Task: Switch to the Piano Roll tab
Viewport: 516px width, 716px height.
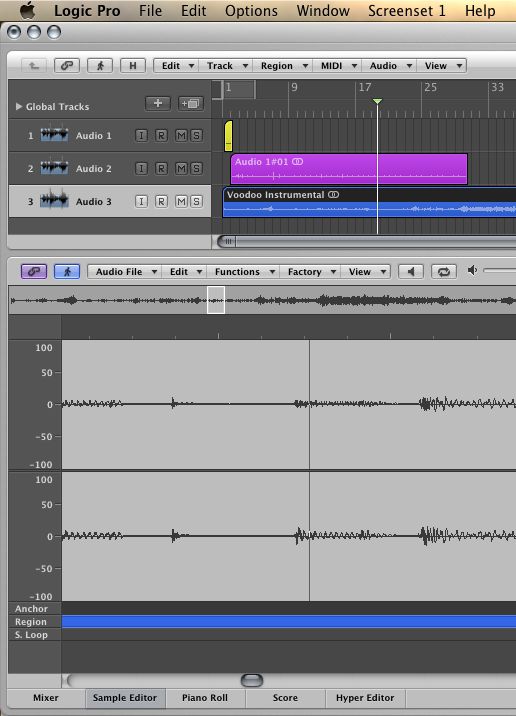Action: (205, 698)
